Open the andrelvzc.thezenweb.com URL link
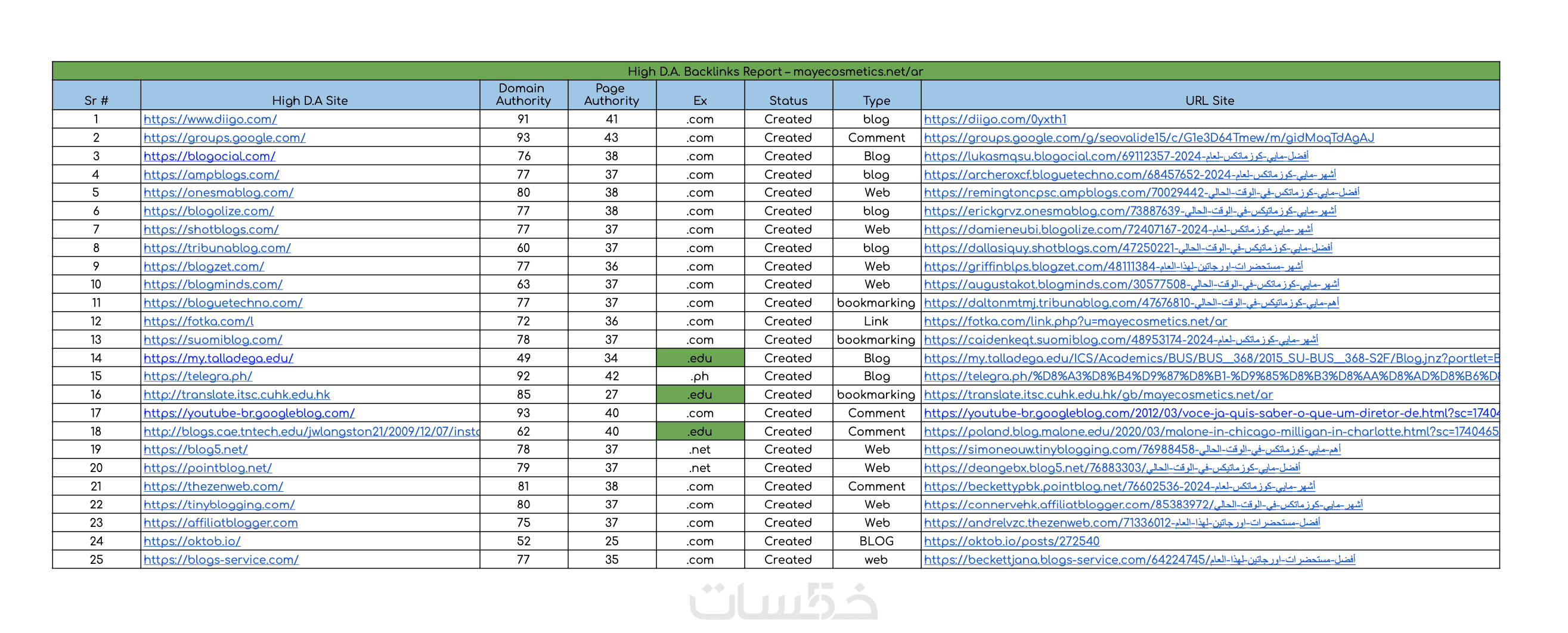 1122,523
